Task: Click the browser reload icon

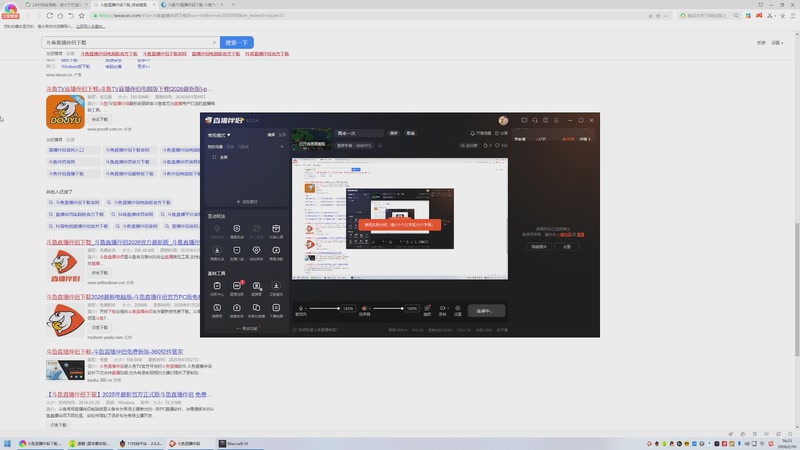Action: tap(49, 15)
